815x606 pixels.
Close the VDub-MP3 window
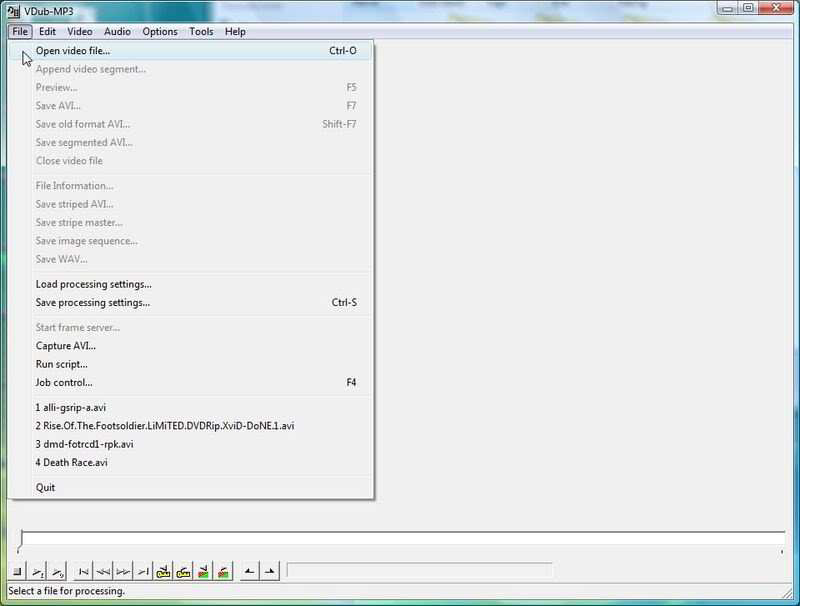[776, 8]
